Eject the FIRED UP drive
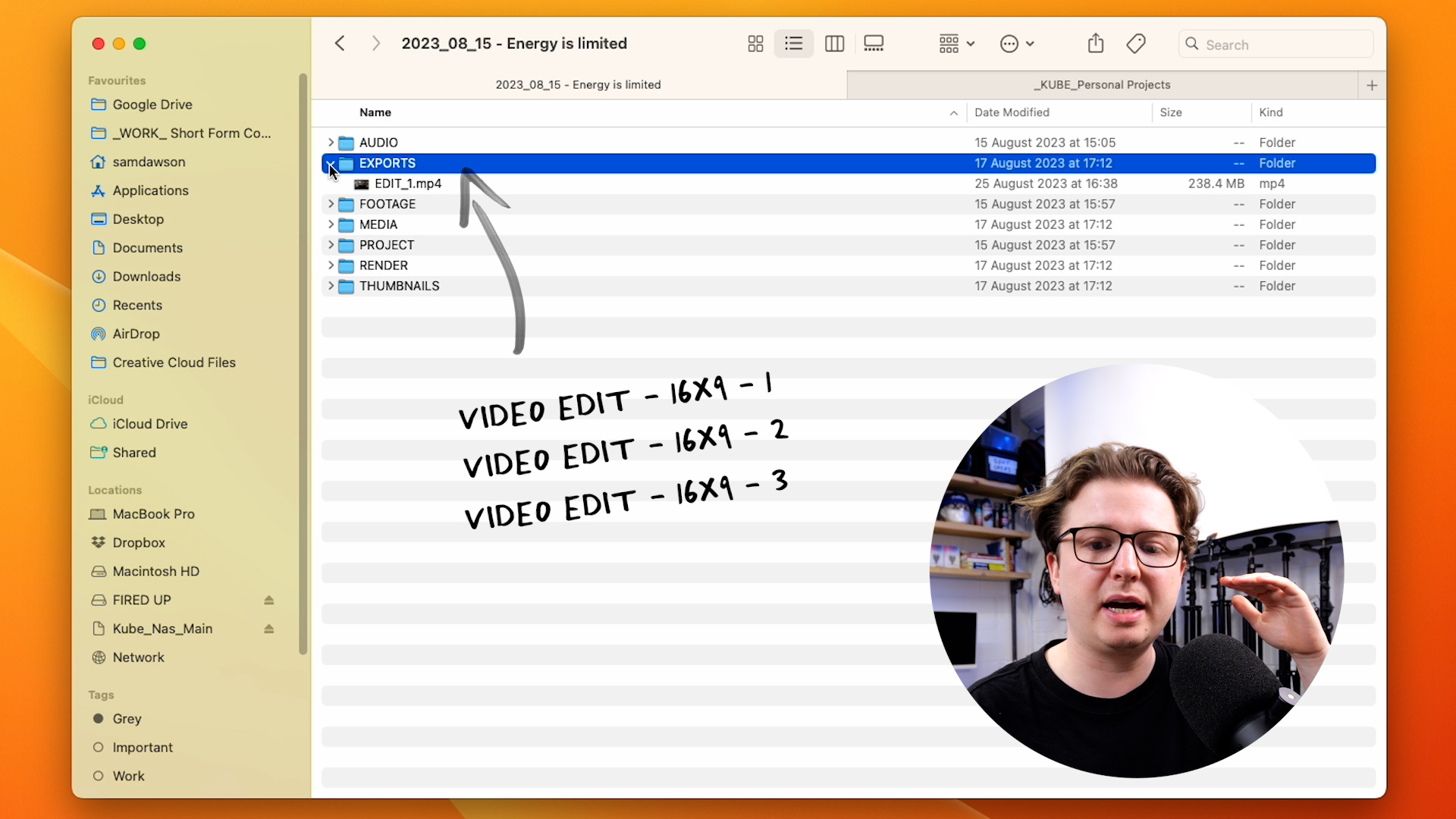Viewport: 1456px width, 819px height. [x=268, y=601]
